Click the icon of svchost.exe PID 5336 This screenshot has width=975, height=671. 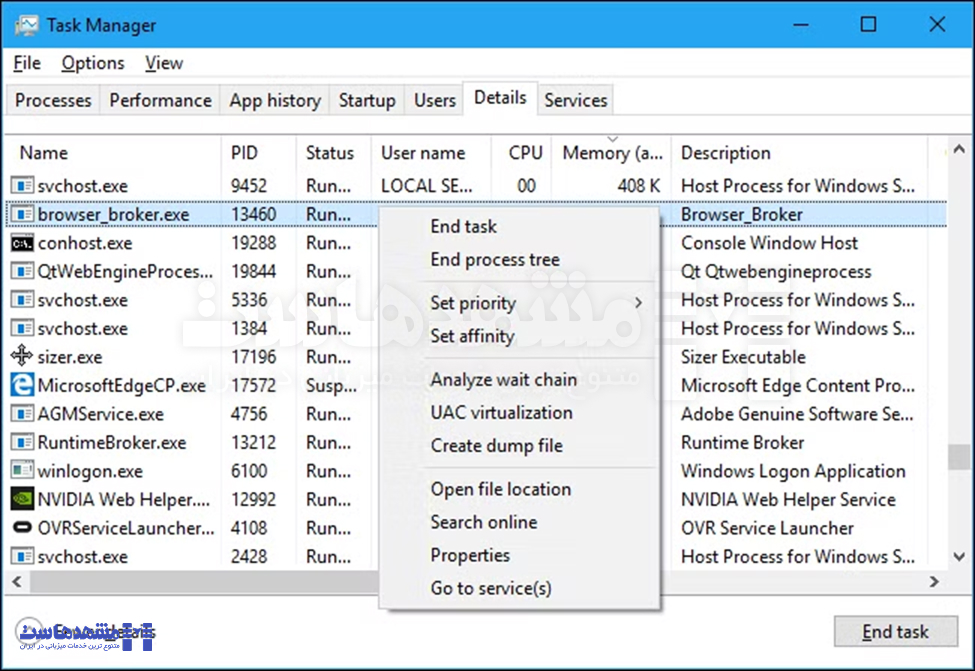[22, 300]
